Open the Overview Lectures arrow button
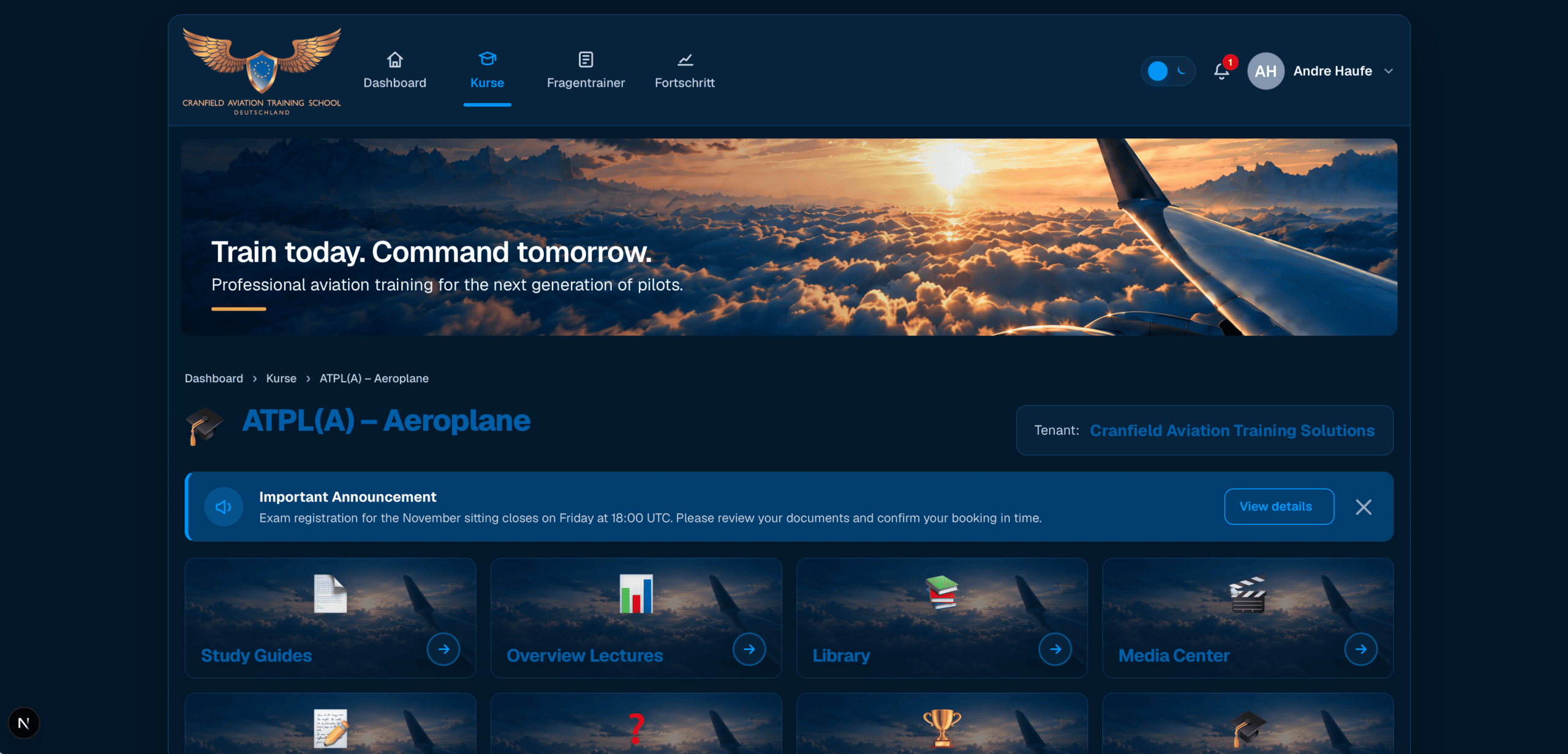1568x754 pixels. (x=749, y=649)
